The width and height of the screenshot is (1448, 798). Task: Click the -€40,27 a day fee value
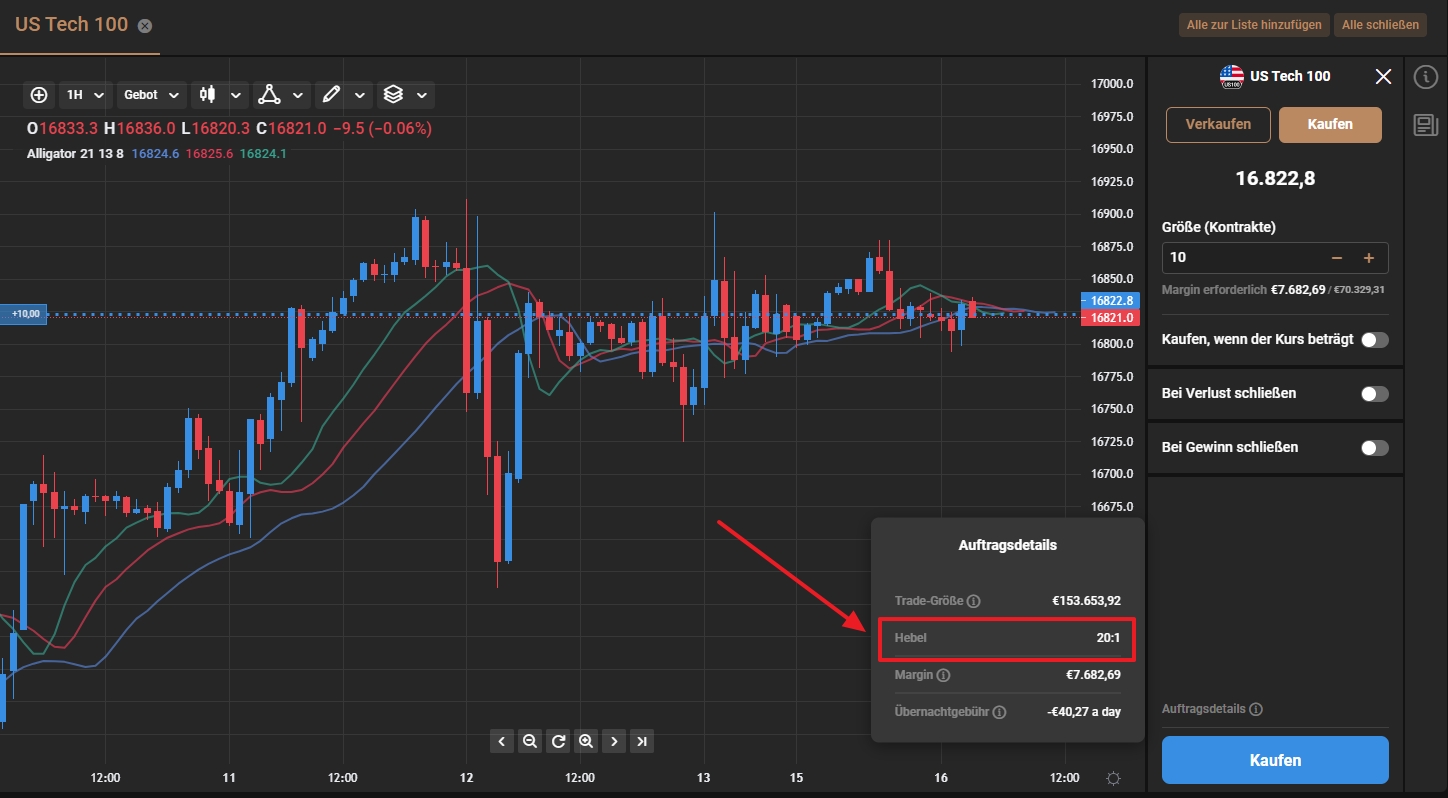1084,712
